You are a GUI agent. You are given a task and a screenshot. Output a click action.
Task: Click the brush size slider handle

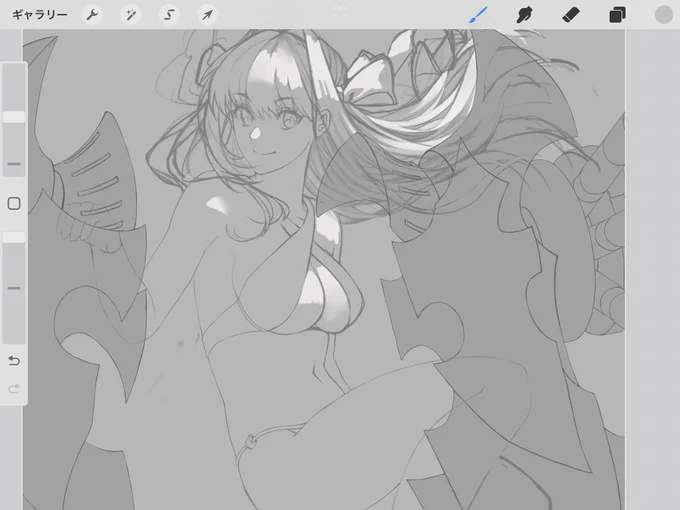point(14,117)
